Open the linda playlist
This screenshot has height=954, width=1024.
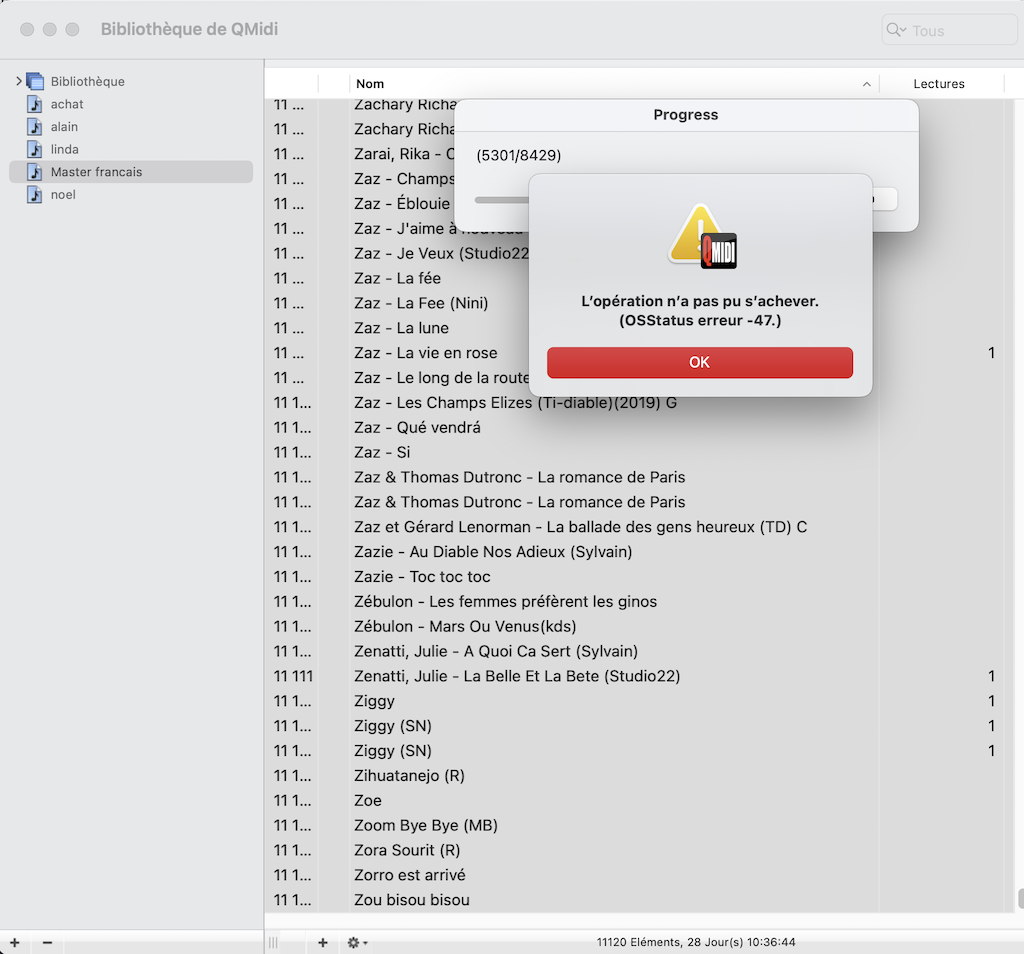(65, 149)
